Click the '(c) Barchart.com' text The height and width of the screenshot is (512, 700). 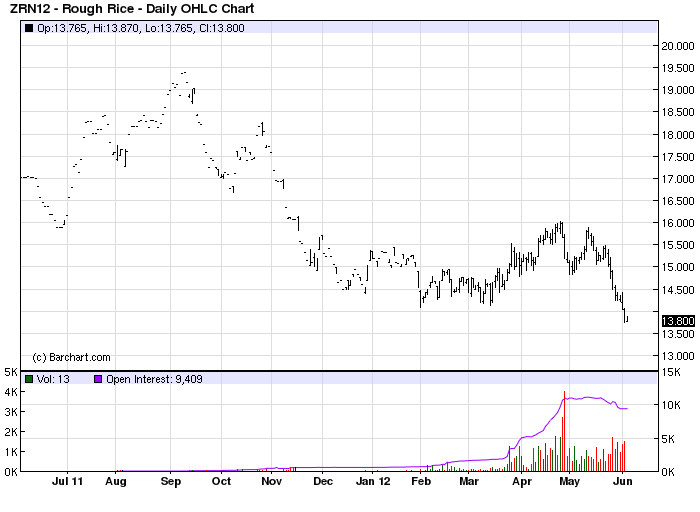point(71,357)
